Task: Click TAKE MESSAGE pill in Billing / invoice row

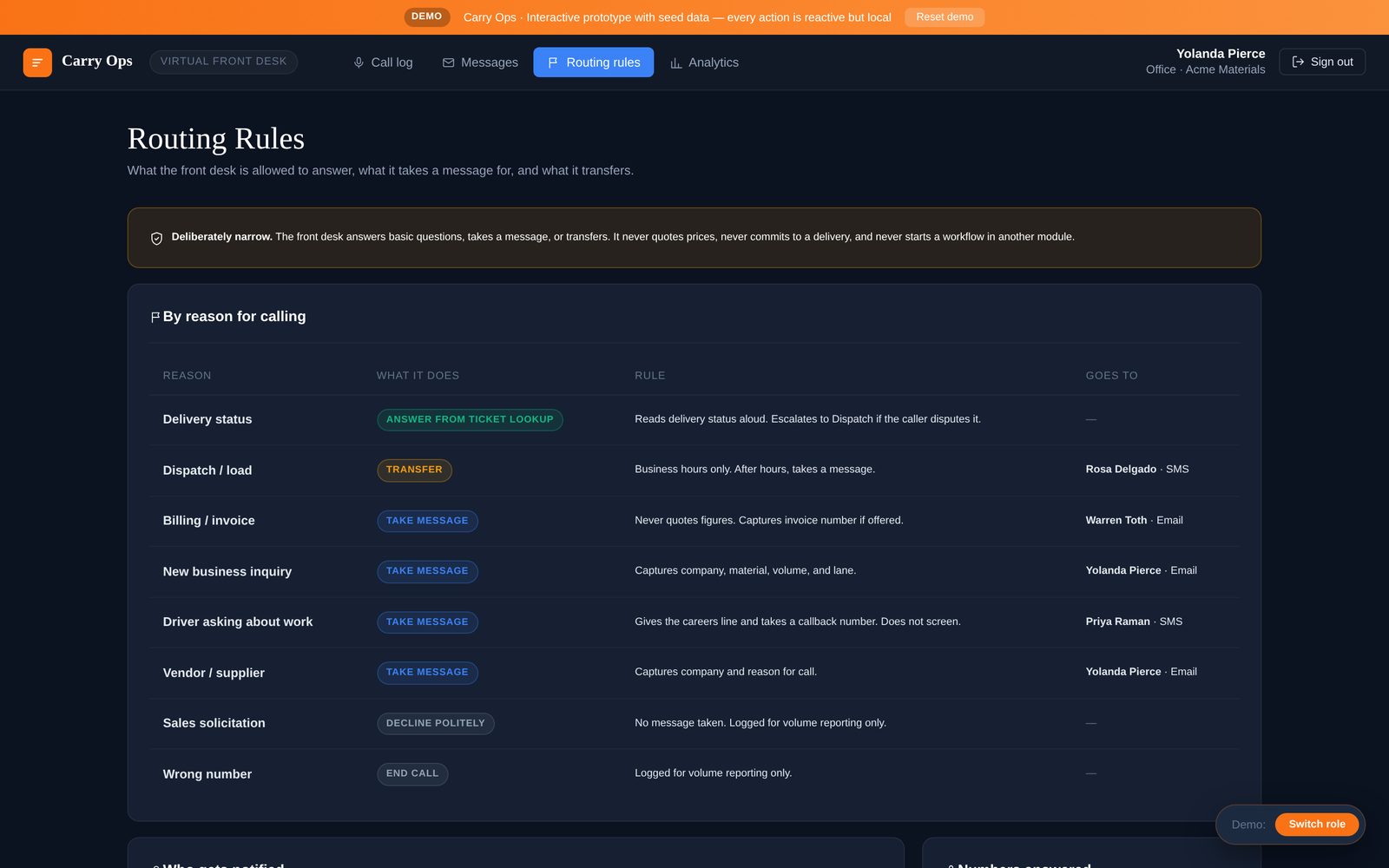Action: (427, 521)
